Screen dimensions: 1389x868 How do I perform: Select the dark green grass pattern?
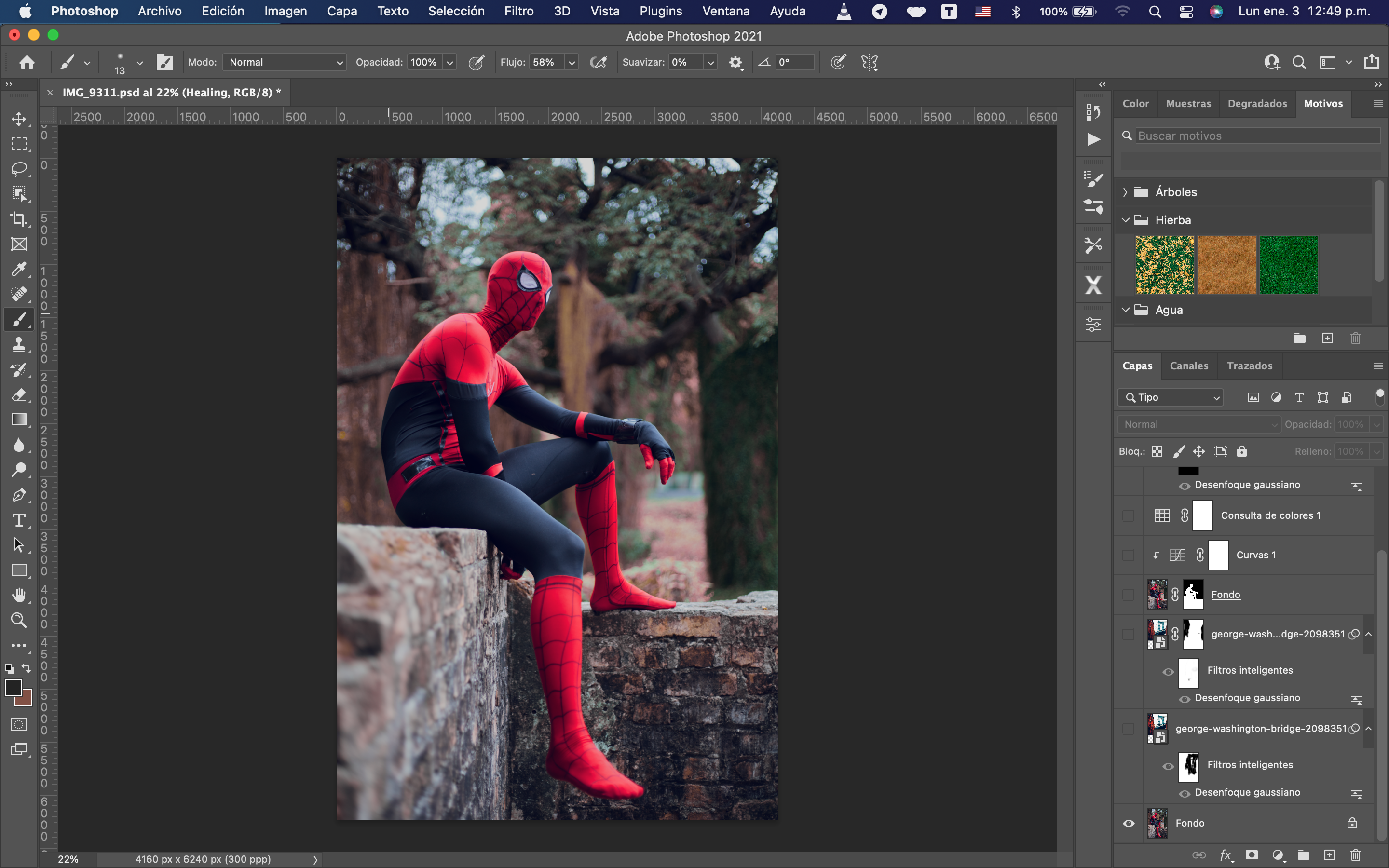click(1289, 265)
